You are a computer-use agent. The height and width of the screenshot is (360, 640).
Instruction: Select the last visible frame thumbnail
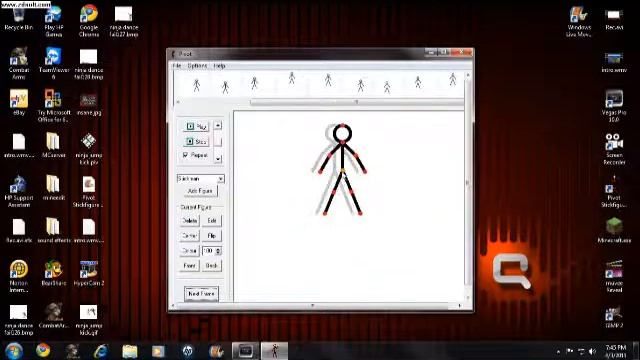[x=452, y=79]
